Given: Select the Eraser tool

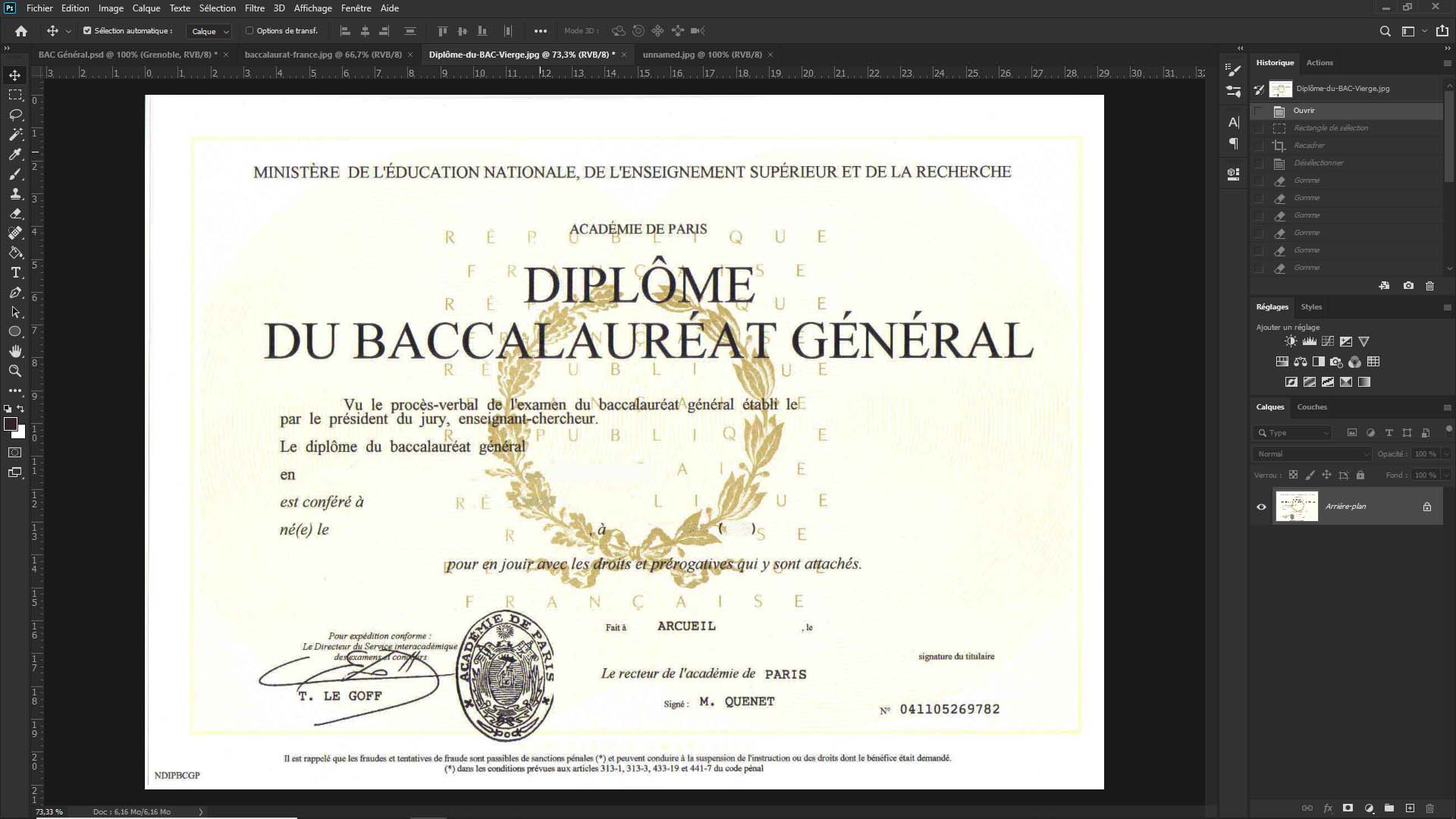Looking at the screenshot, I should coord(15,214).
